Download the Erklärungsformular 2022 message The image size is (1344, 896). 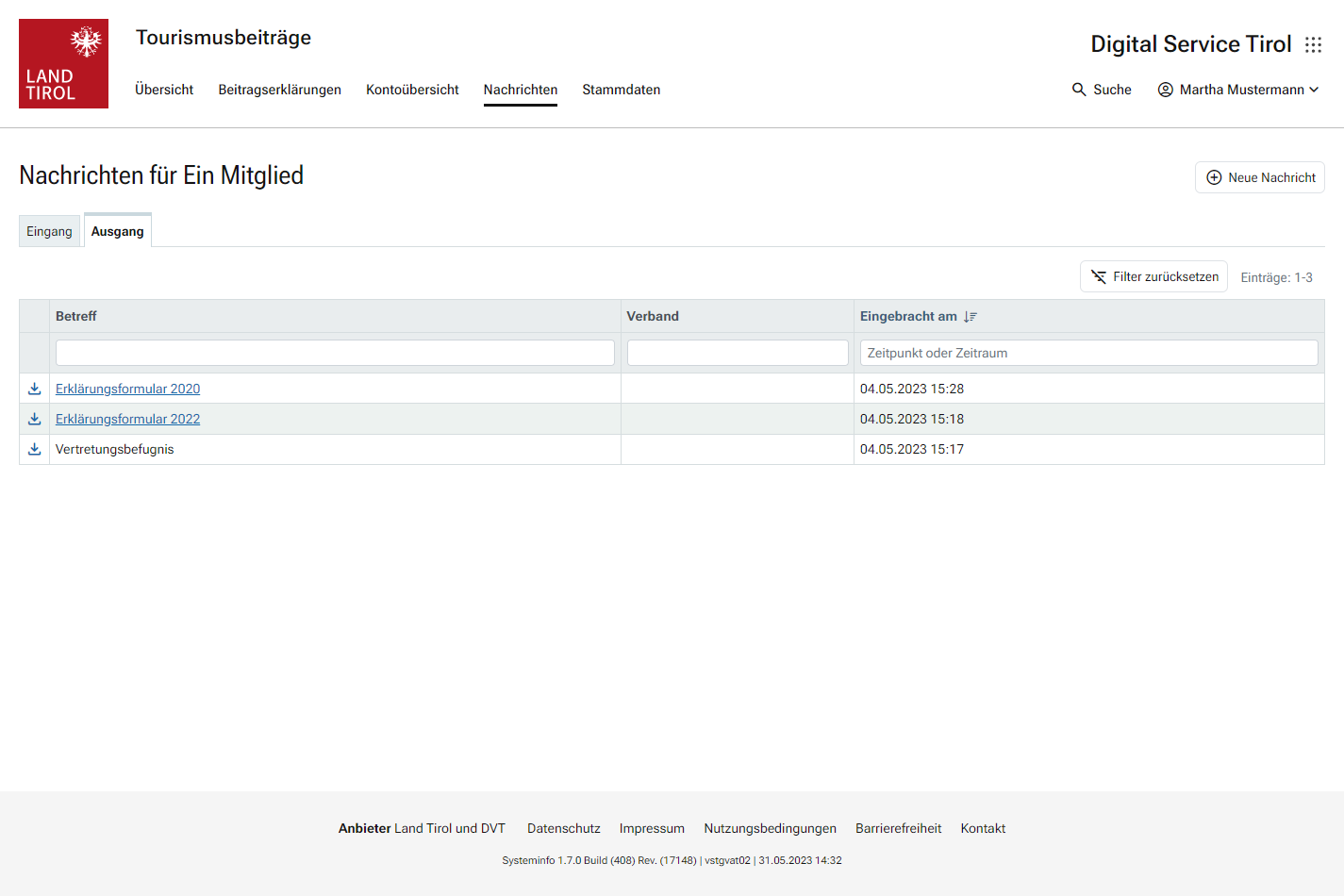click(x=35, y=419)
